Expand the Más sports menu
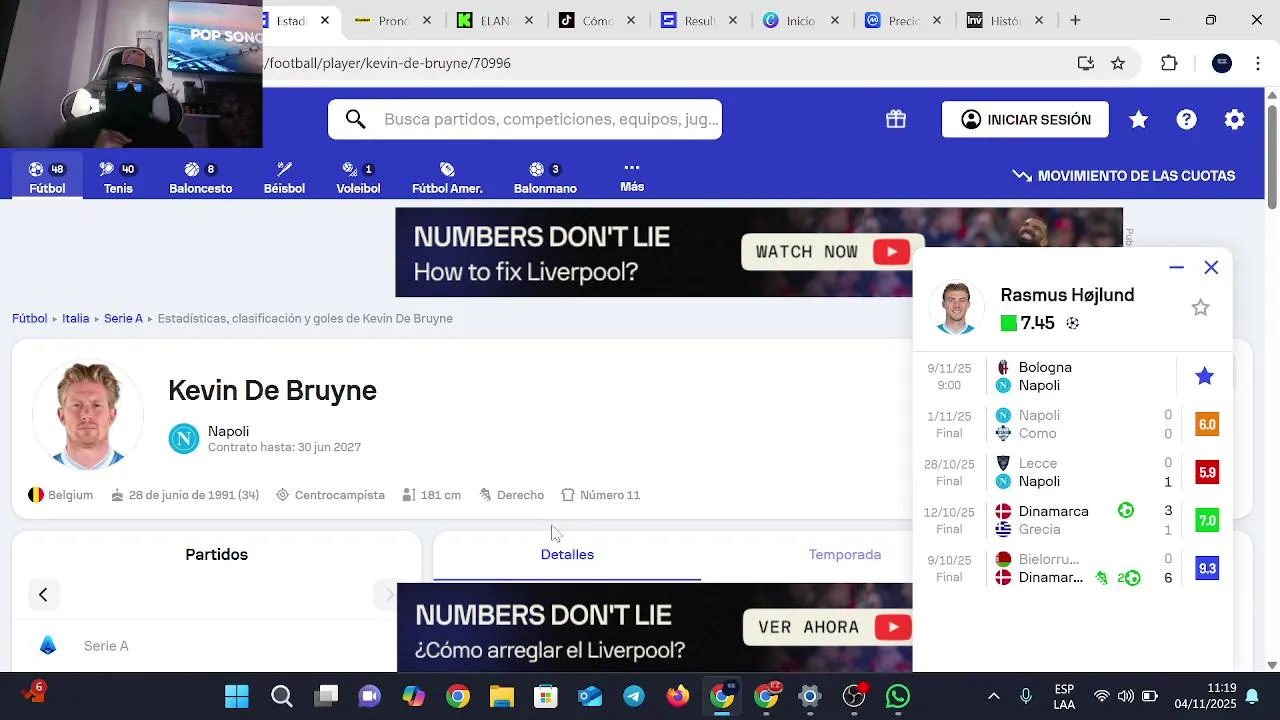Screen dimensions: 1280x720 pyautogui.click(x=632, y=177)
